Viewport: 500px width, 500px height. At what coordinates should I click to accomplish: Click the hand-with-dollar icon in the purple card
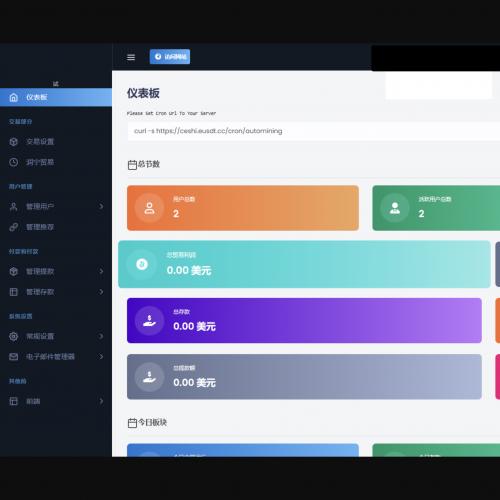pos(149,321)
